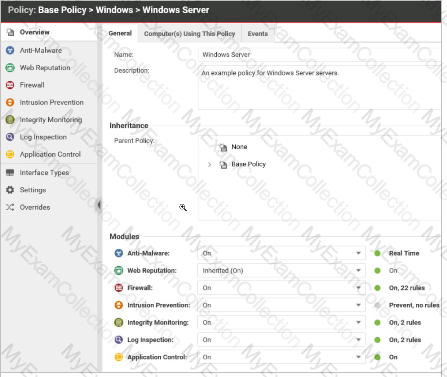Click the Web Reputation icon in Modules list
The image size is (447, 377).
[x=119, y=270]
